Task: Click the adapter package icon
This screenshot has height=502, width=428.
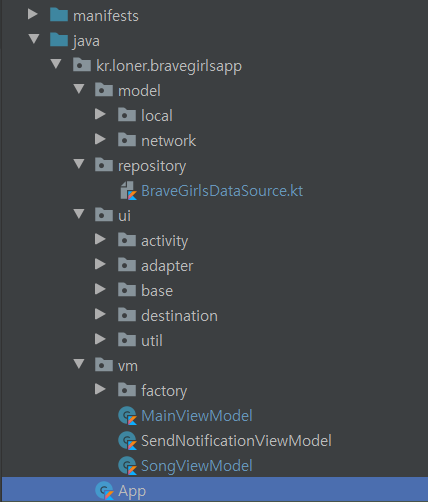Action: coord(127,265)
